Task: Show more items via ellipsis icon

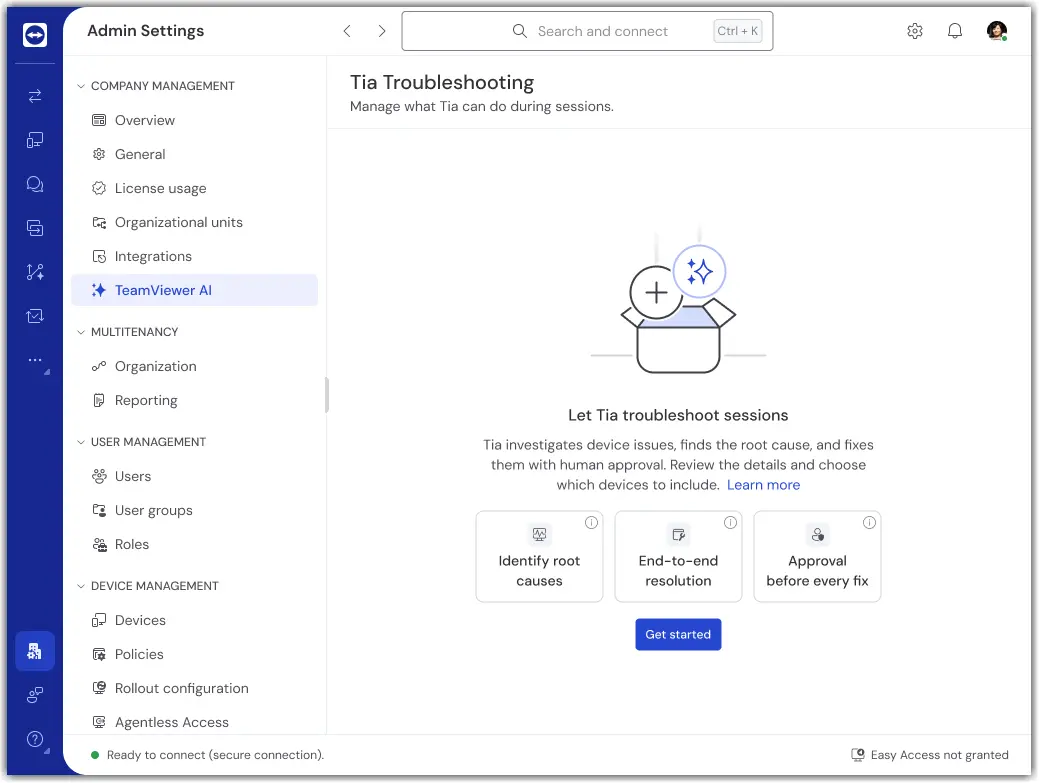Action: point(34,360)
